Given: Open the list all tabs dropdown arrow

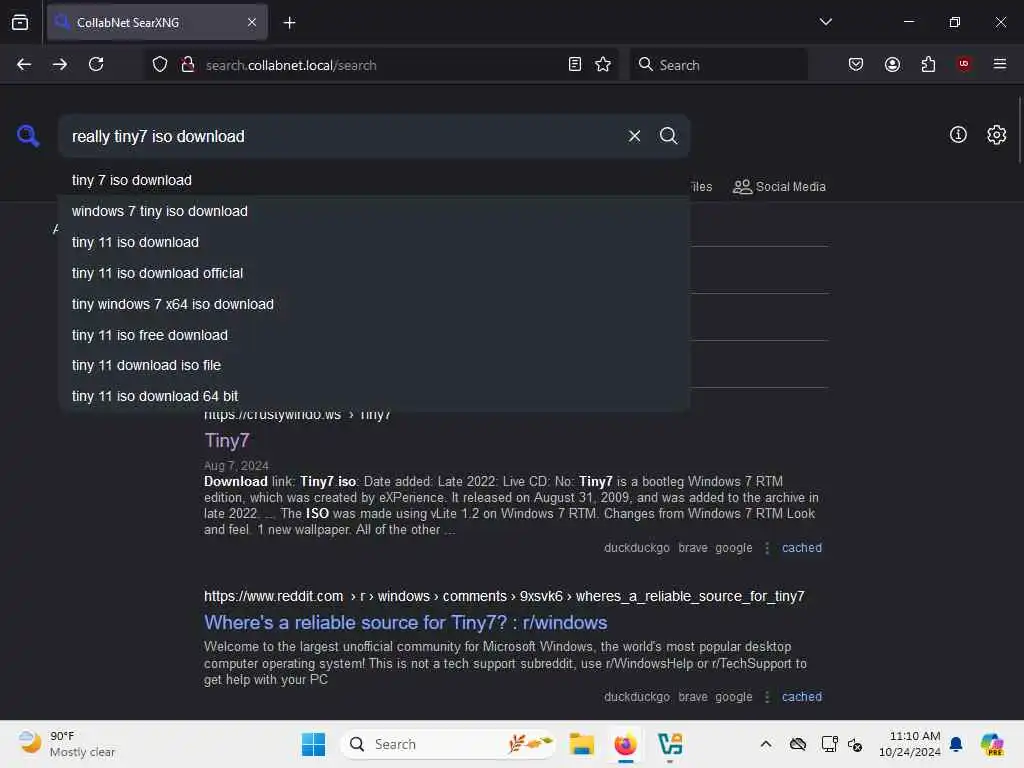Looking at the screenshot, I should (x=825, y=22).
